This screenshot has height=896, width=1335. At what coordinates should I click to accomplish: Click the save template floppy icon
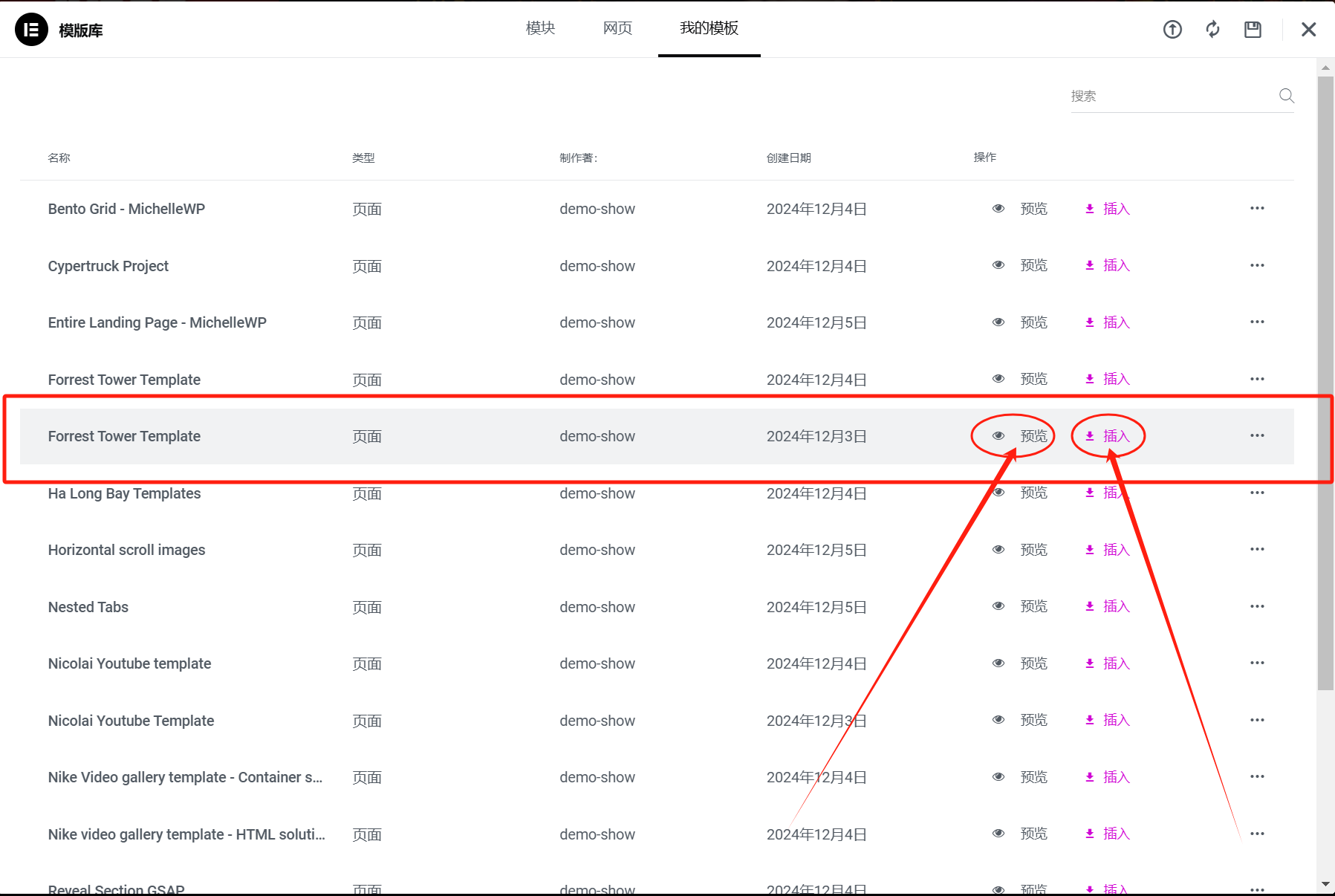pyautogui.click(x=1253, y=30)
